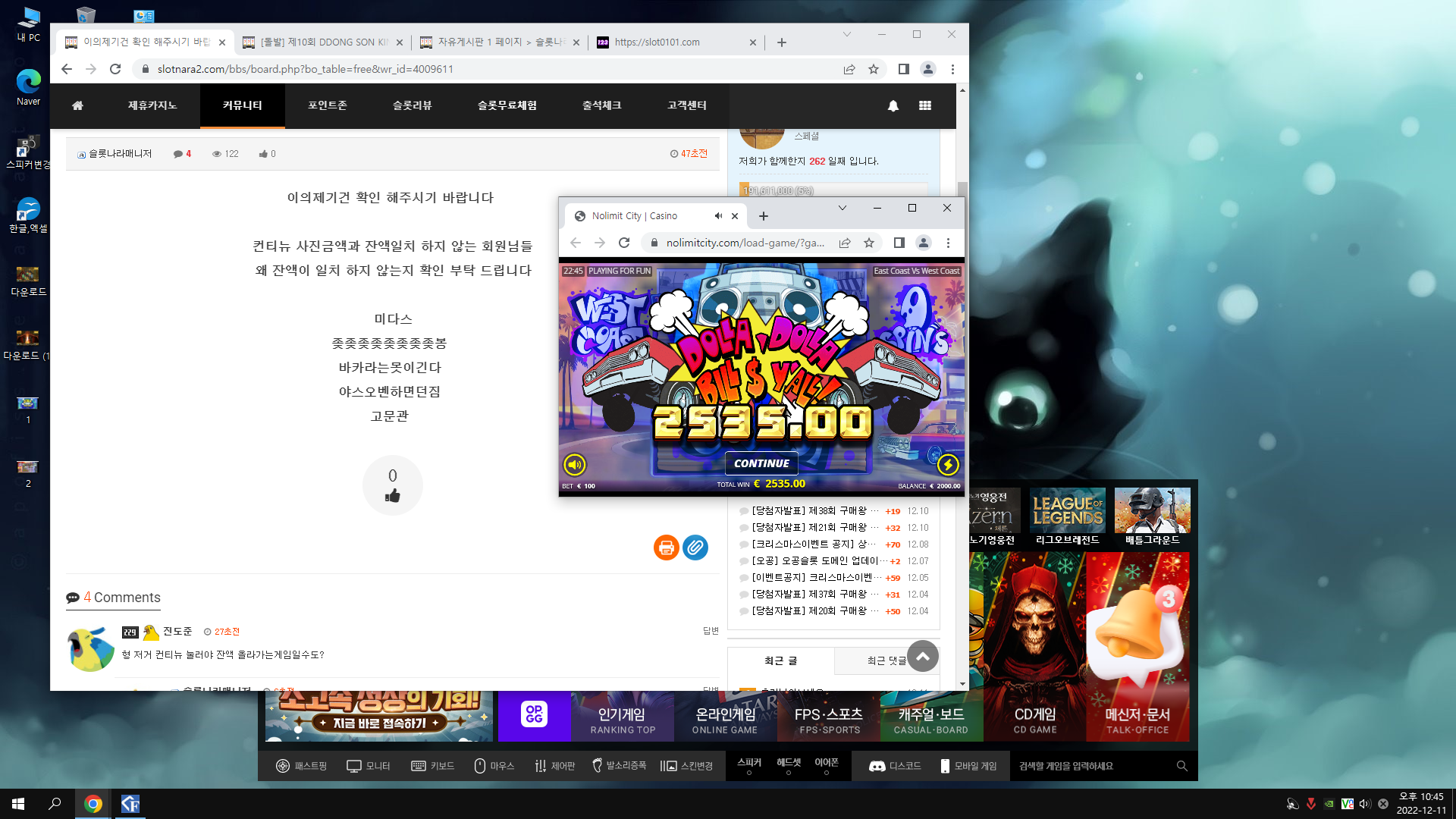Open a new tab in Nolimit City window
Screen dimensions: 1456x819
coord(764,216)
